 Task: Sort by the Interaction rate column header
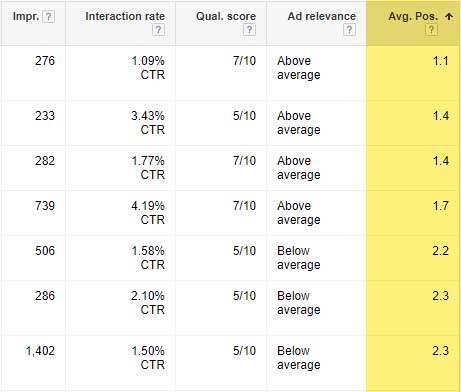tap(125, 16)
